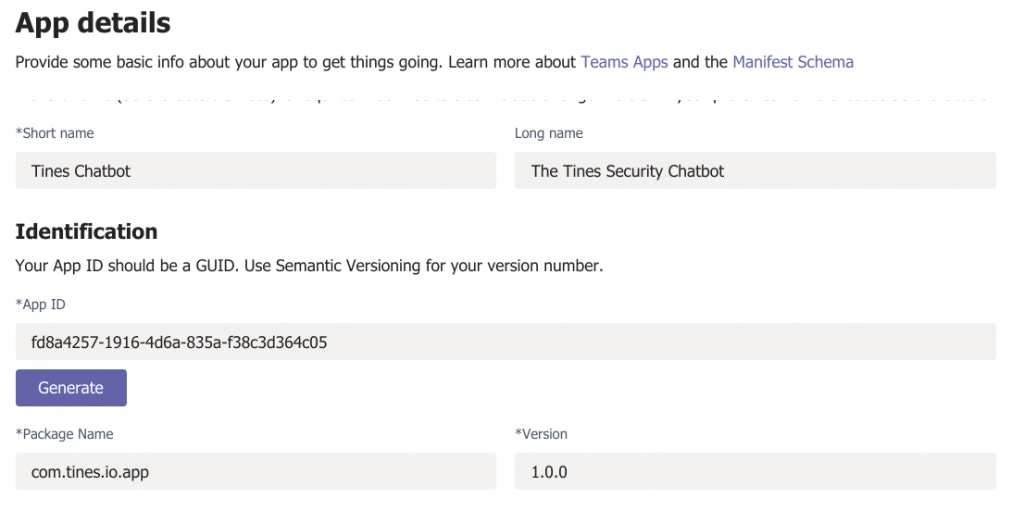Screen dimensions: 1024x511
Task: Click the App details heading
Action: [93, 22]
